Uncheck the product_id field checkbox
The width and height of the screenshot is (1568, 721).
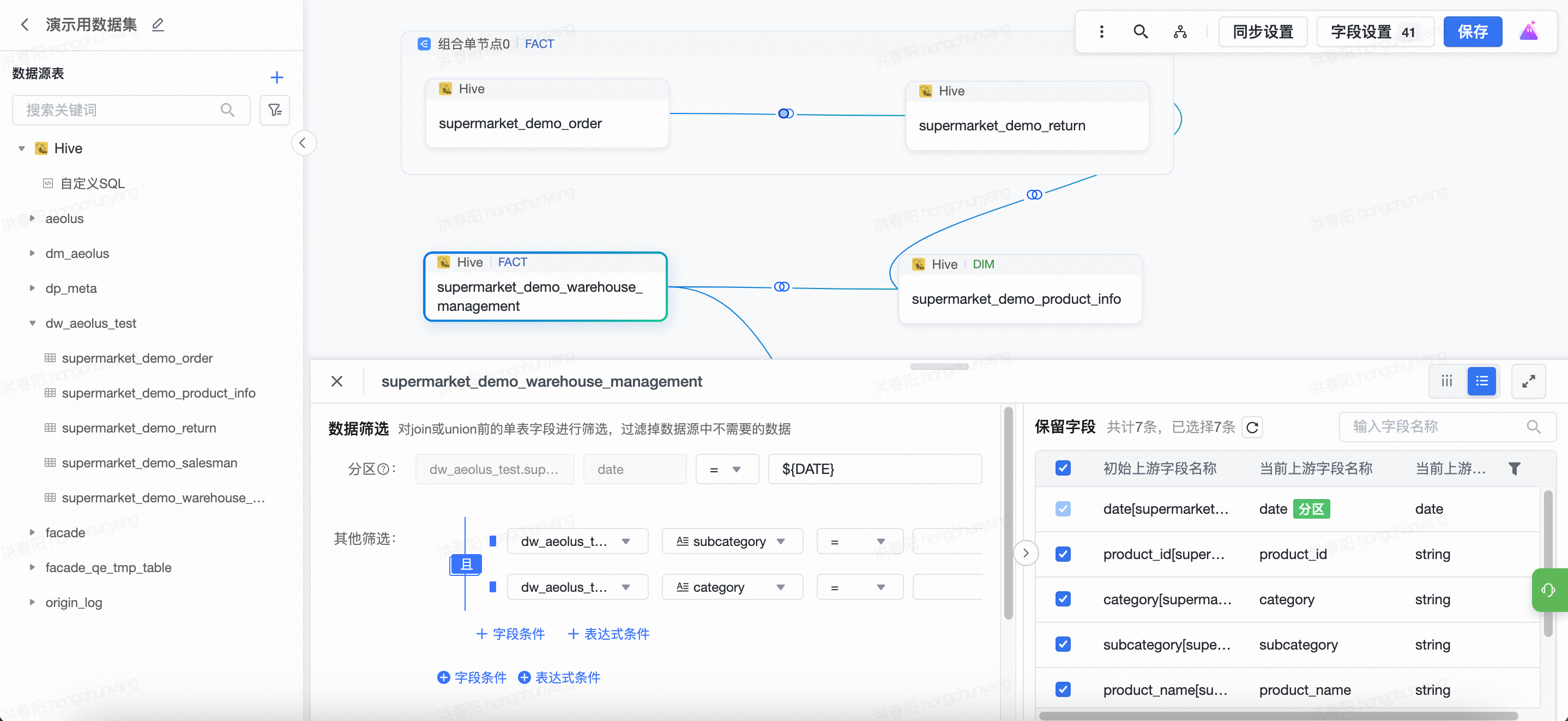pos(1063,554)
